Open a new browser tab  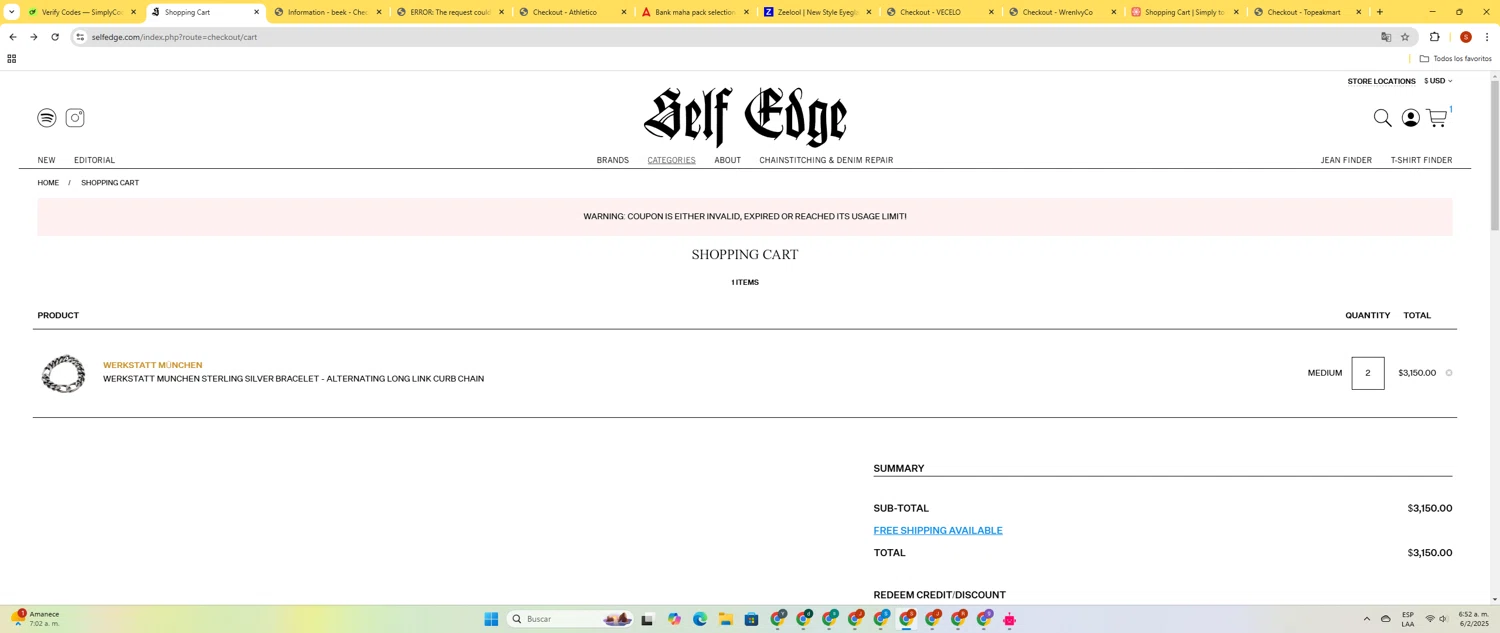click(x=1380, y=12)
